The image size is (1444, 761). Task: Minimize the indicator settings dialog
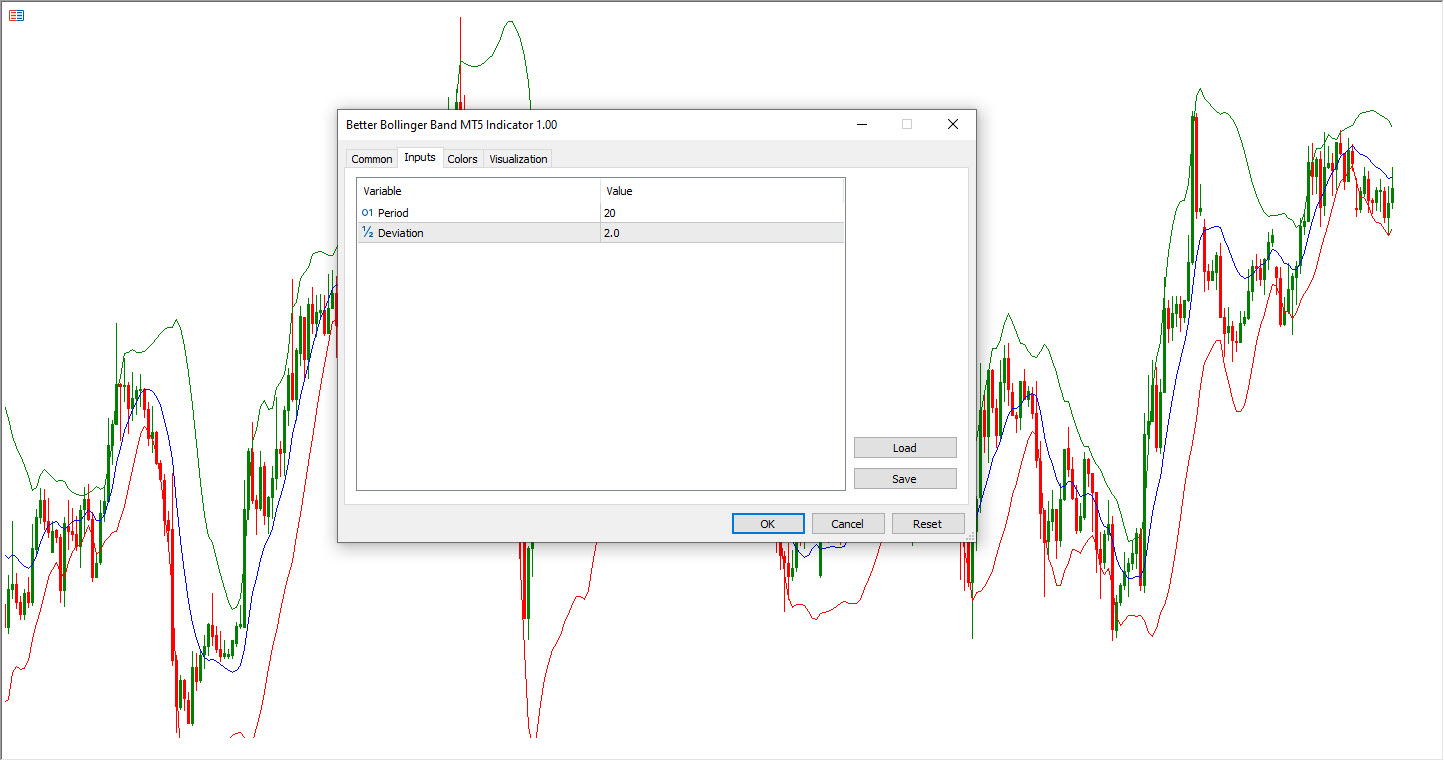[861, 125]
